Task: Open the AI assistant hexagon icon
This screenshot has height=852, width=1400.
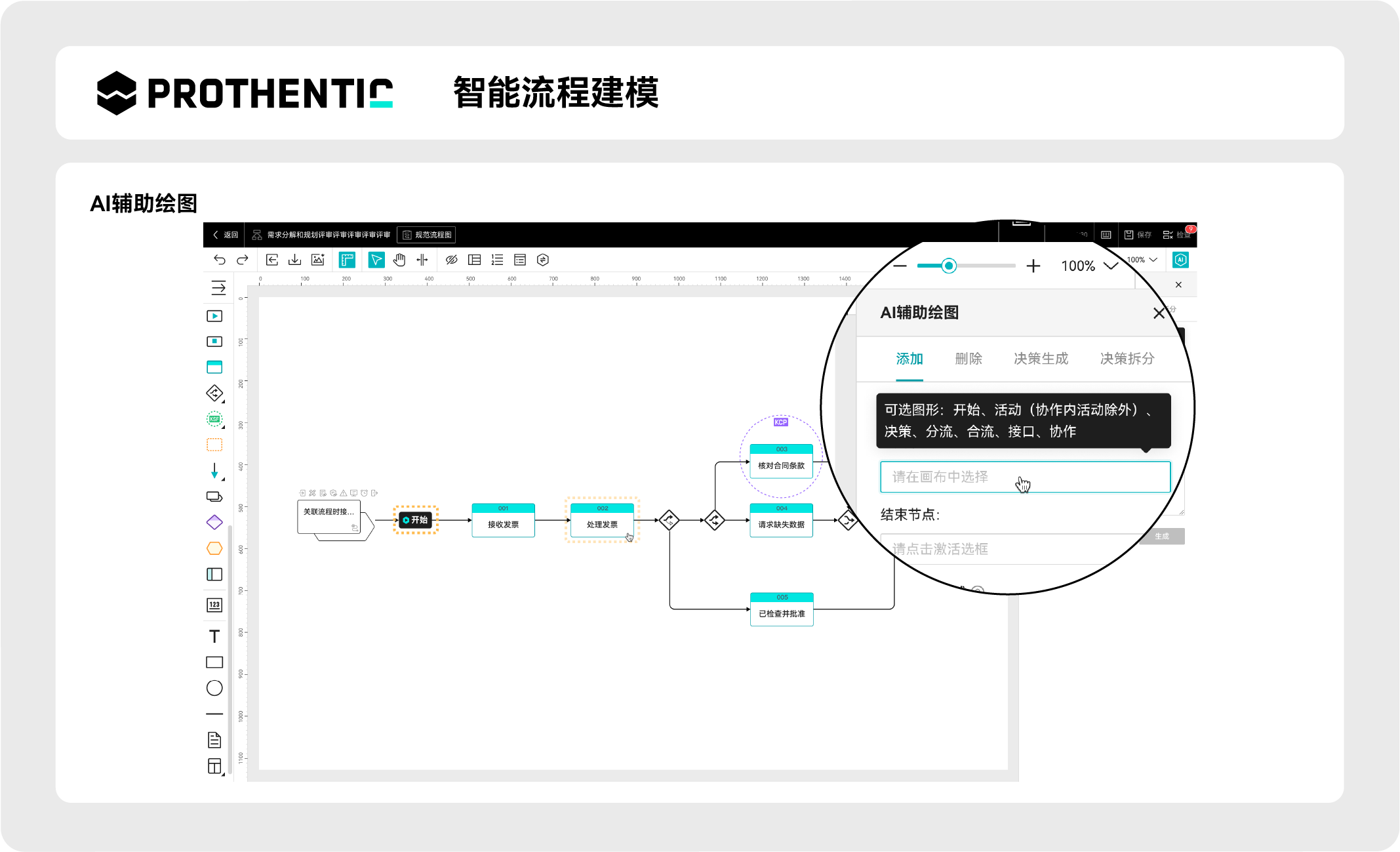Action: click(1180, 260)
